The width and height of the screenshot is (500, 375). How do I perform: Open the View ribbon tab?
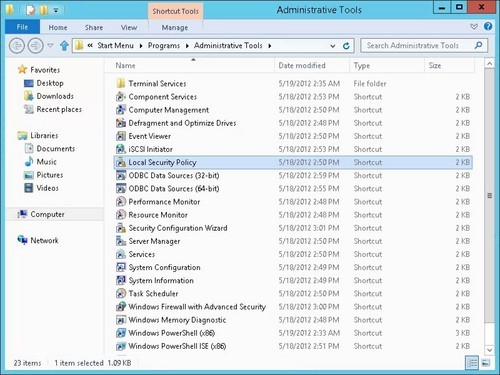129,27
